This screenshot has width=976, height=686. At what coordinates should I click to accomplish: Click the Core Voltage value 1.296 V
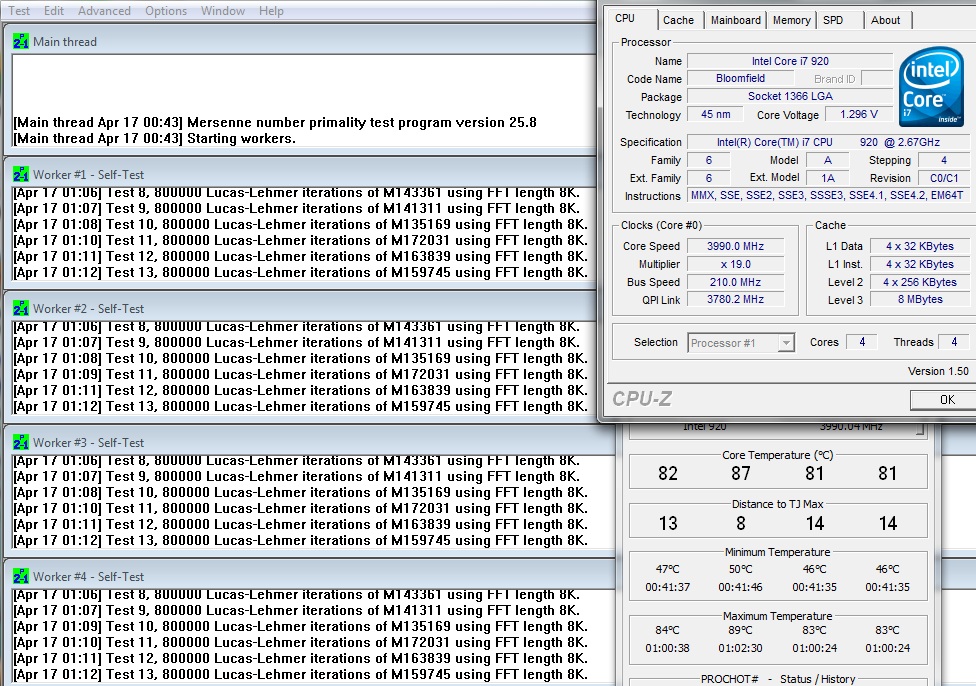tap(859, 115)
